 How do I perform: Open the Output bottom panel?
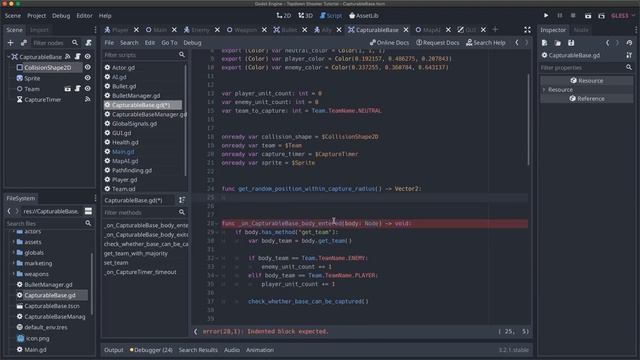[x=113, y=350]
